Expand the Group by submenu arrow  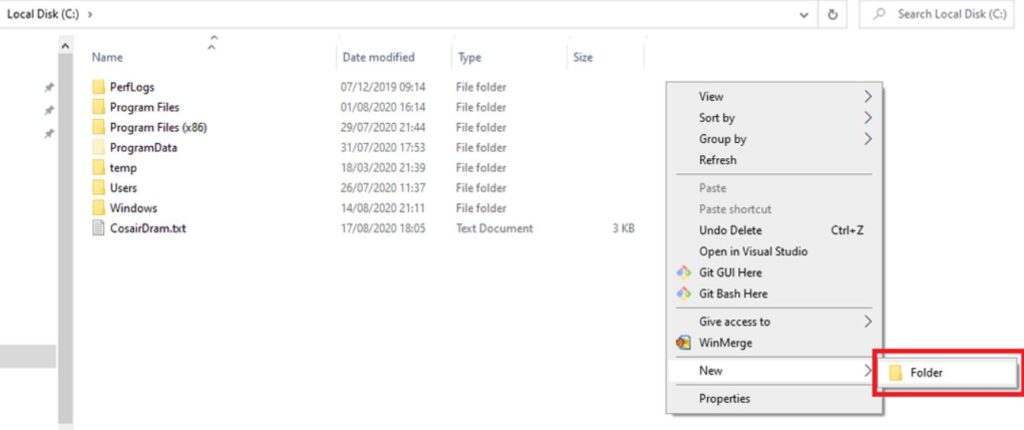[868, 139]
